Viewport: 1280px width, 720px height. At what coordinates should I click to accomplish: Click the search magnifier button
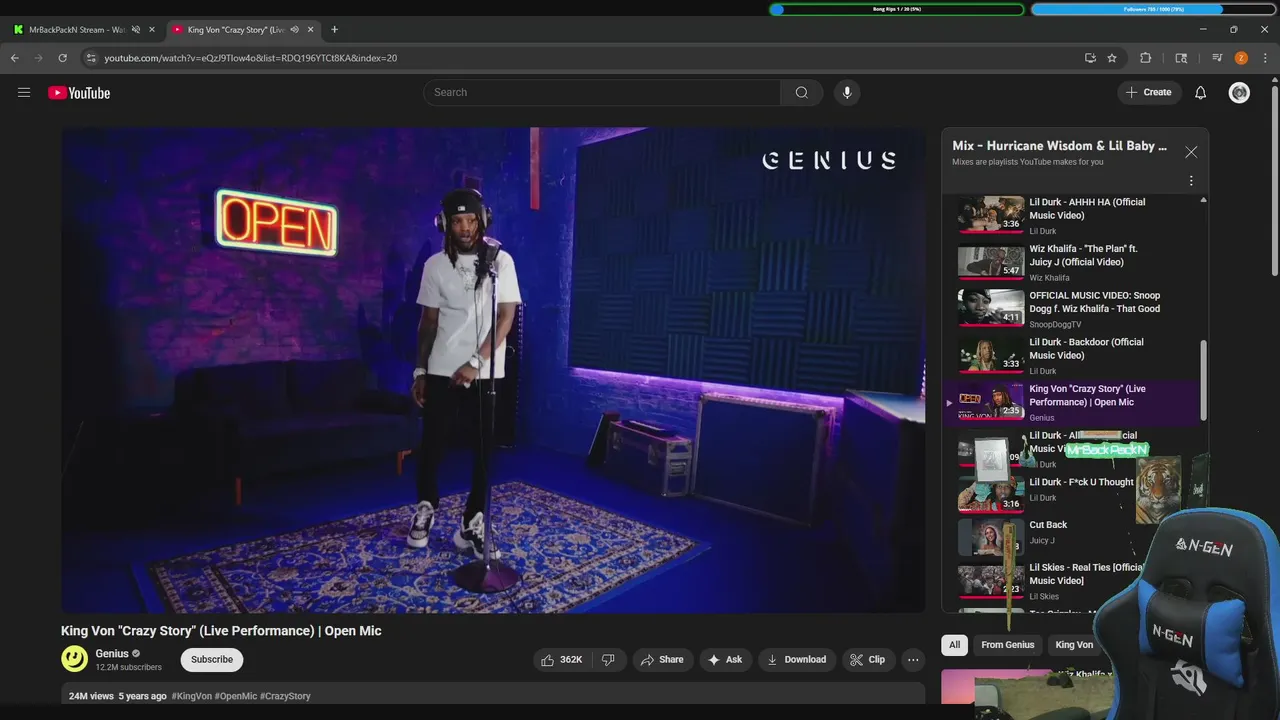801,93
